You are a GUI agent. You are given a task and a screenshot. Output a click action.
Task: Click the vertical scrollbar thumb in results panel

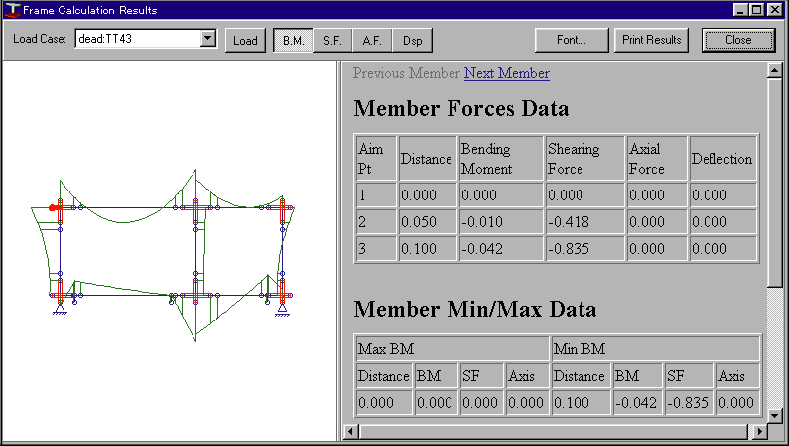(773, 180)
